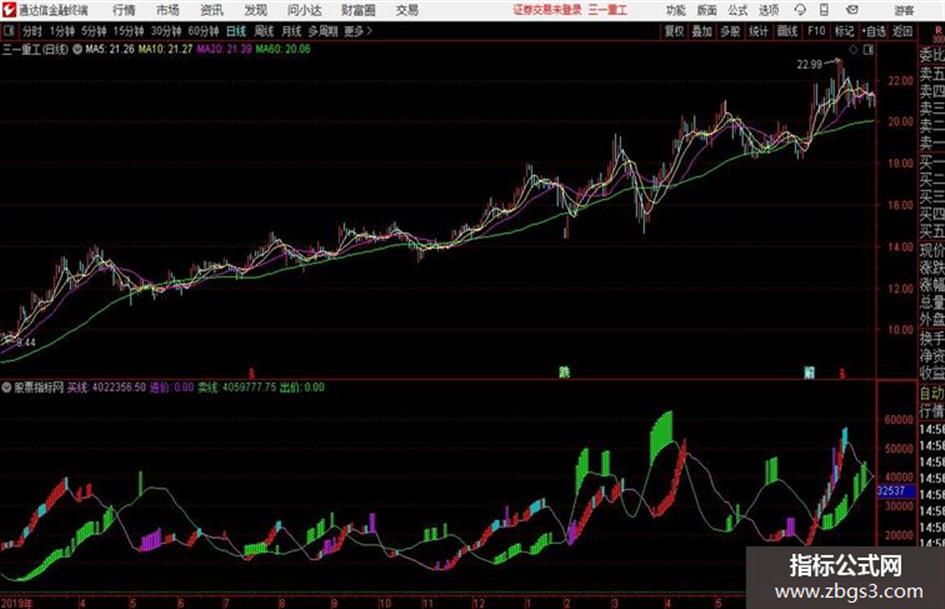Switch to the 5分钟 period tab
Viewport: 945px width, 609px height.
tap(94, 31)
